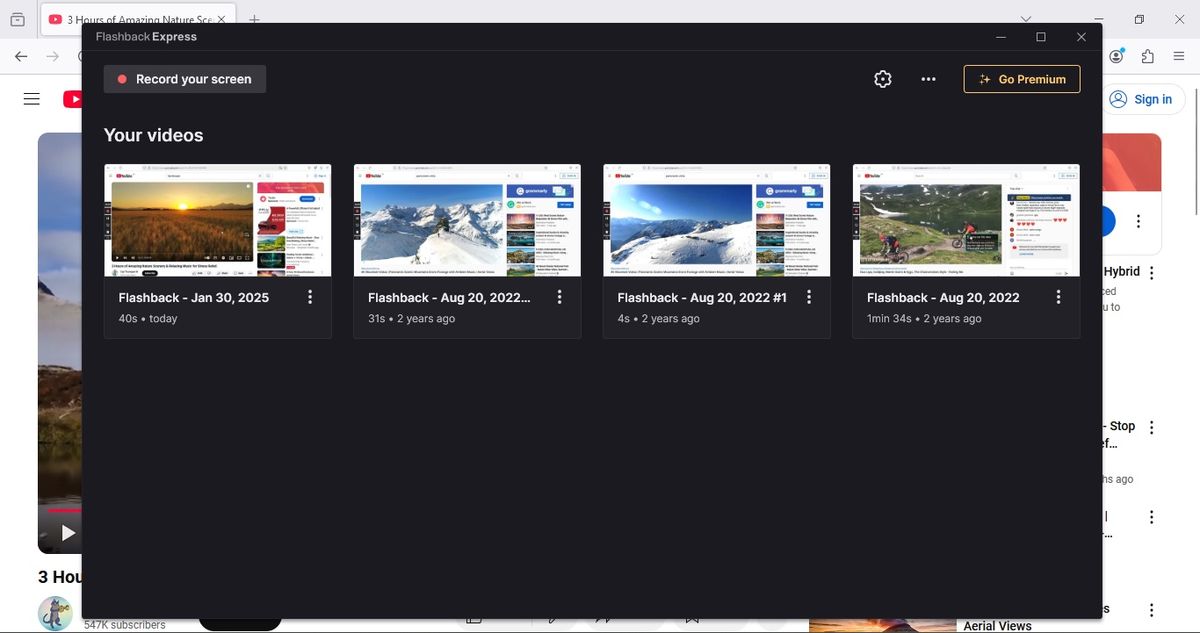Click the Record your screen button
This screenshot has height=633, width=1200.
point(184,78)
